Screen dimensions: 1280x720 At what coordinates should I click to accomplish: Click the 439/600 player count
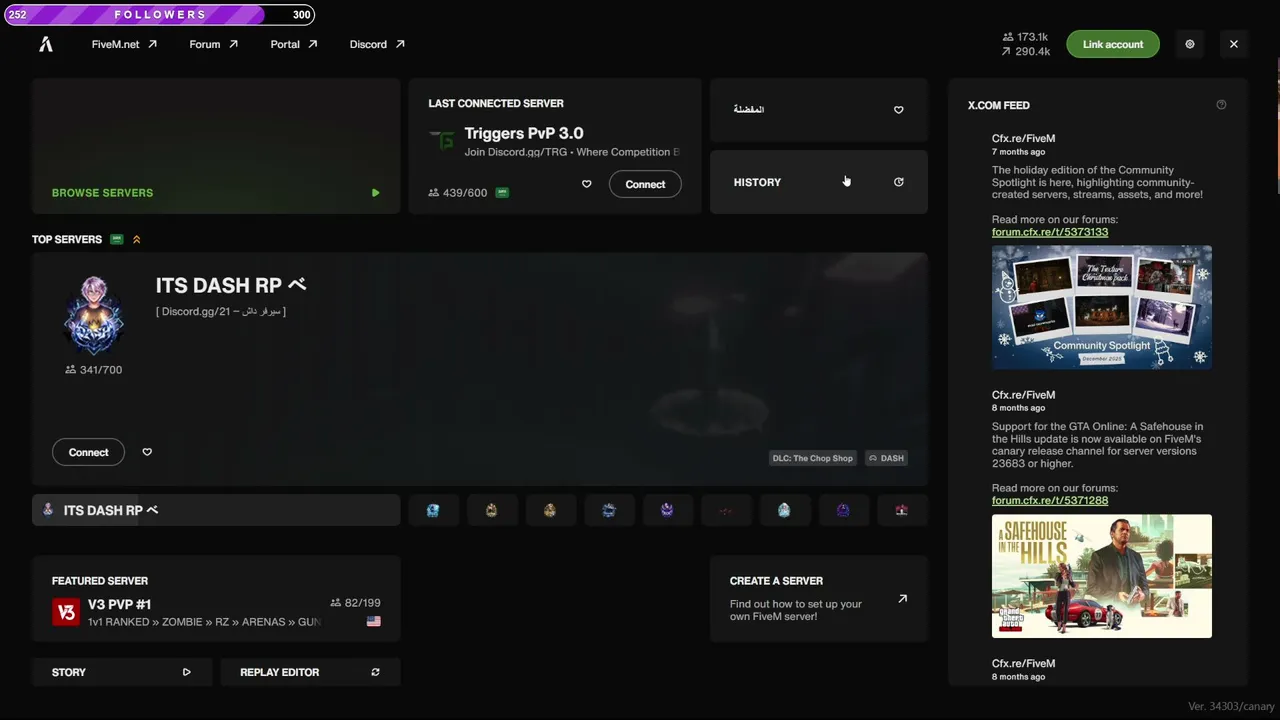coord(458,193)
